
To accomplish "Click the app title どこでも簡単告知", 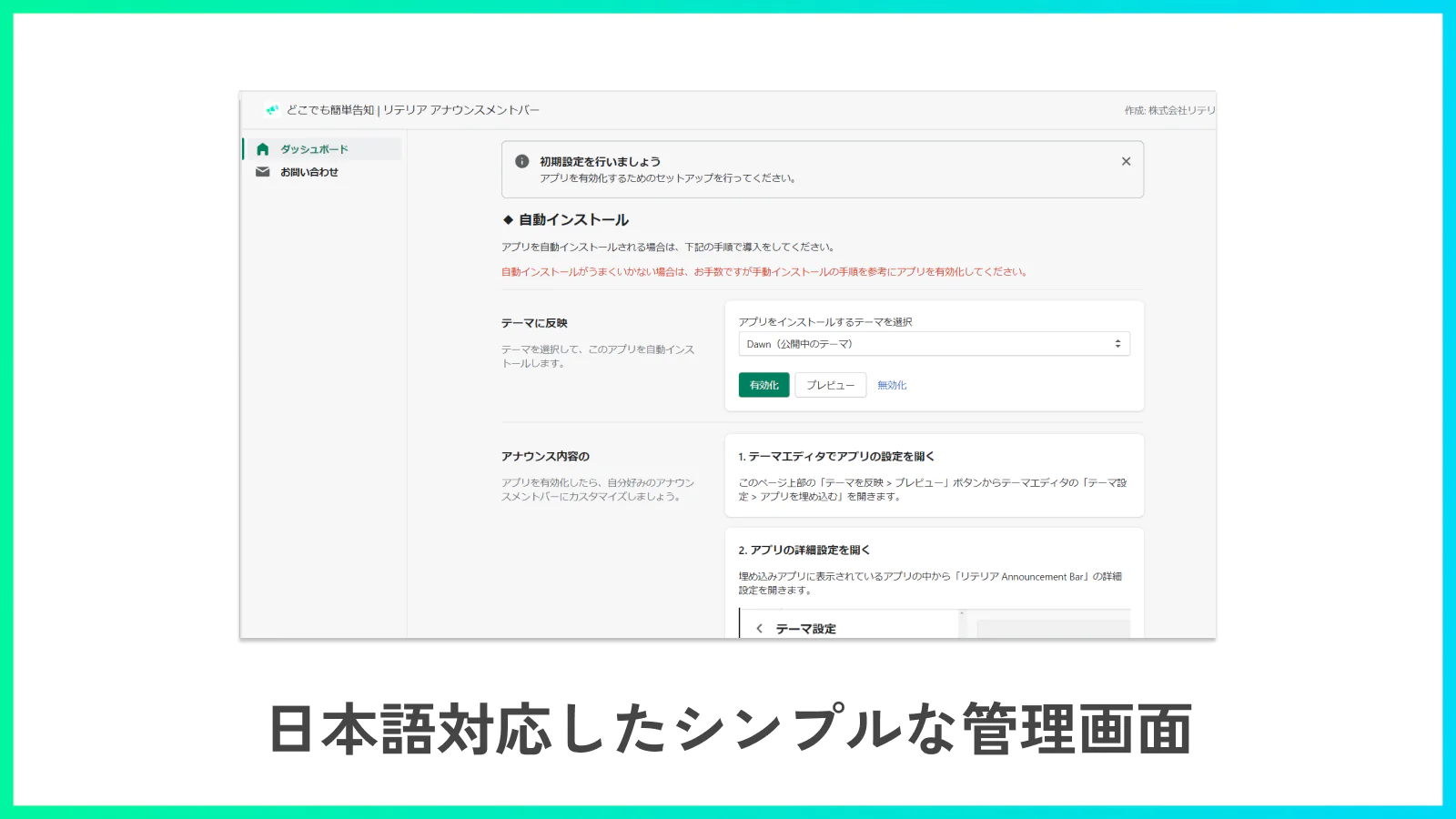I will 413,110.
